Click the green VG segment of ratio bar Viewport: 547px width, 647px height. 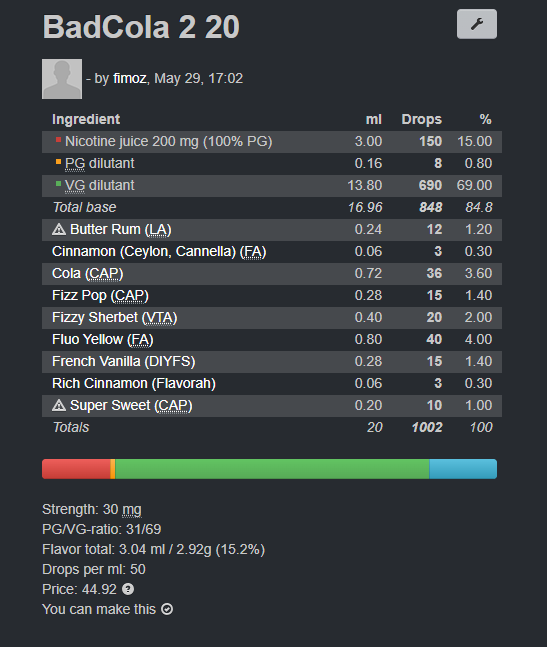pos(272,469)
